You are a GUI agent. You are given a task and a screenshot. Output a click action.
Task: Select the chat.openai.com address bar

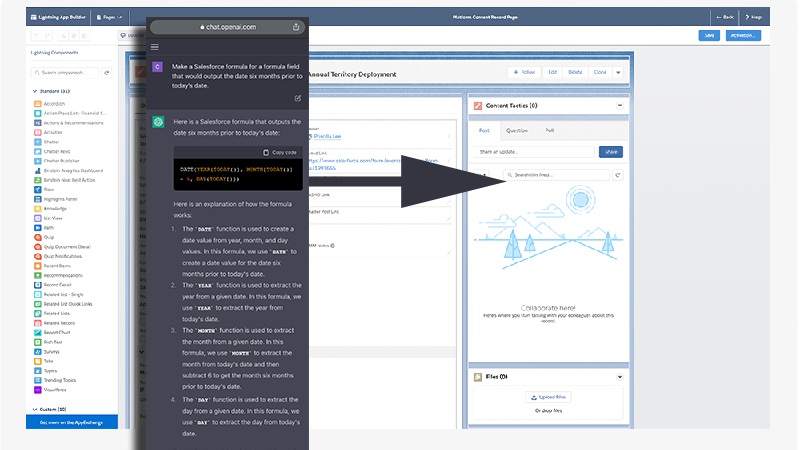(228, 27)
